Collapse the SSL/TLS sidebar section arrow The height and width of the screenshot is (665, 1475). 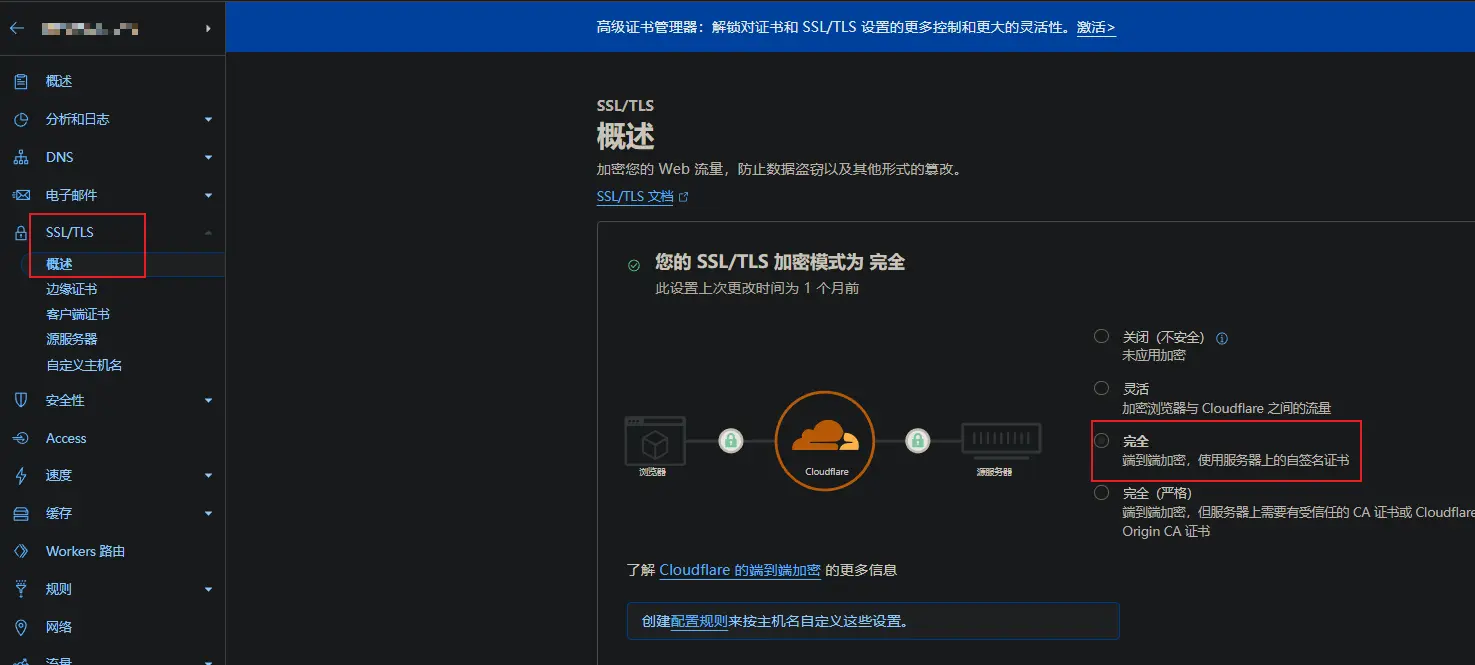pyautogui.click(x=208, y=233)
